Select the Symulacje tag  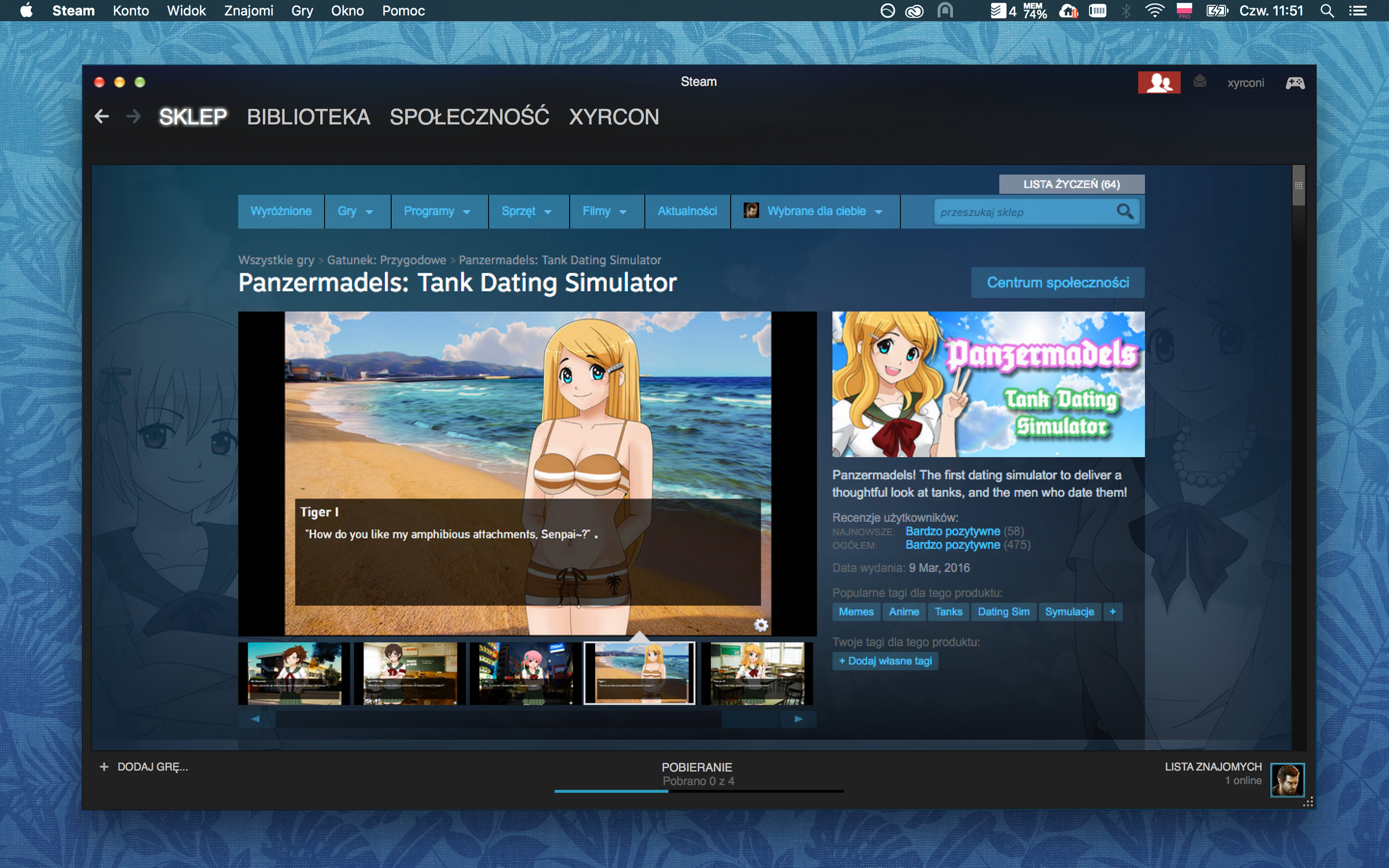pyautogui.click(x=1069, y=612)
